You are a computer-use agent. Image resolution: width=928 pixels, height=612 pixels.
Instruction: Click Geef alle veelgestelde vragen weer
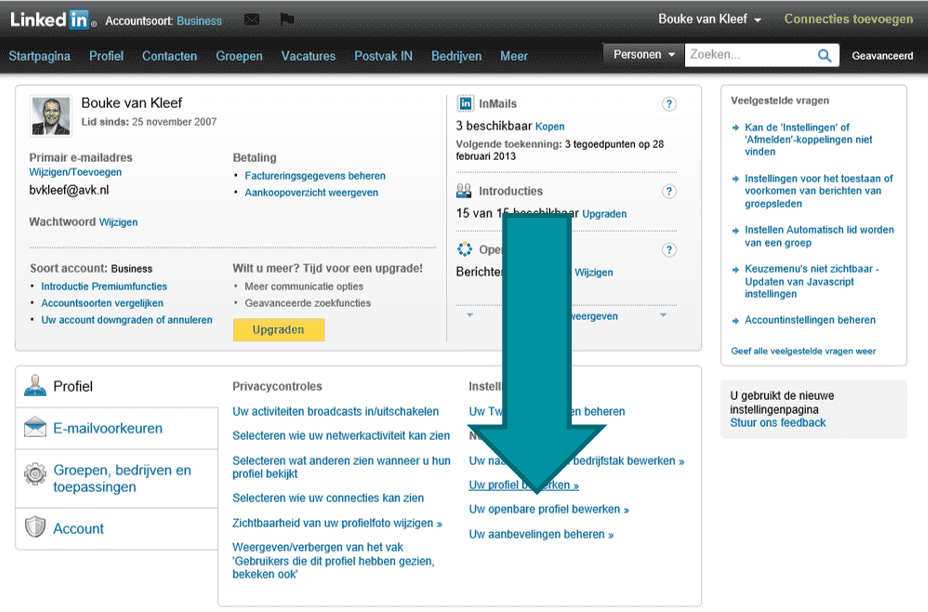click(803, 351)
